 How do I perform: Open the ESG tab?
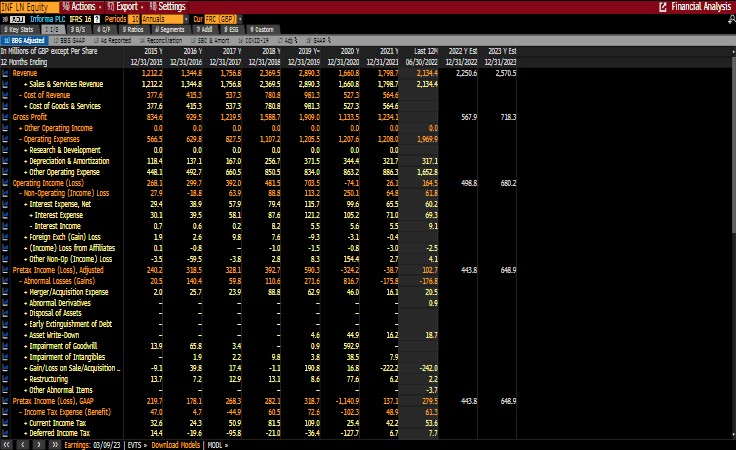231,30
